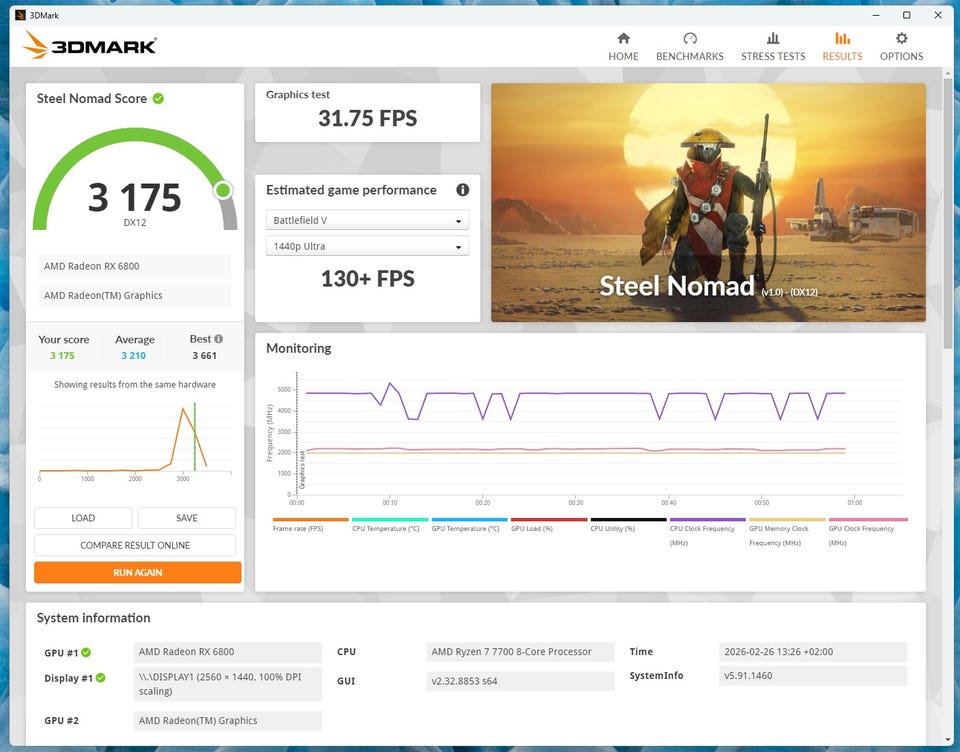Click the info icon beside Estimated game performance

tap(462, 190)
